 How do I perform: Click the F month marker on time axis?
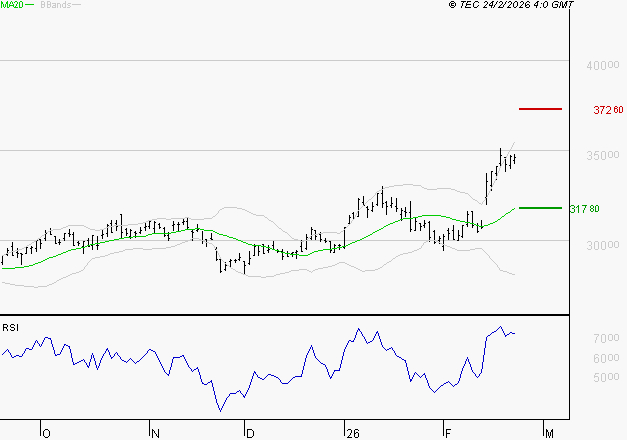point(448,434)
